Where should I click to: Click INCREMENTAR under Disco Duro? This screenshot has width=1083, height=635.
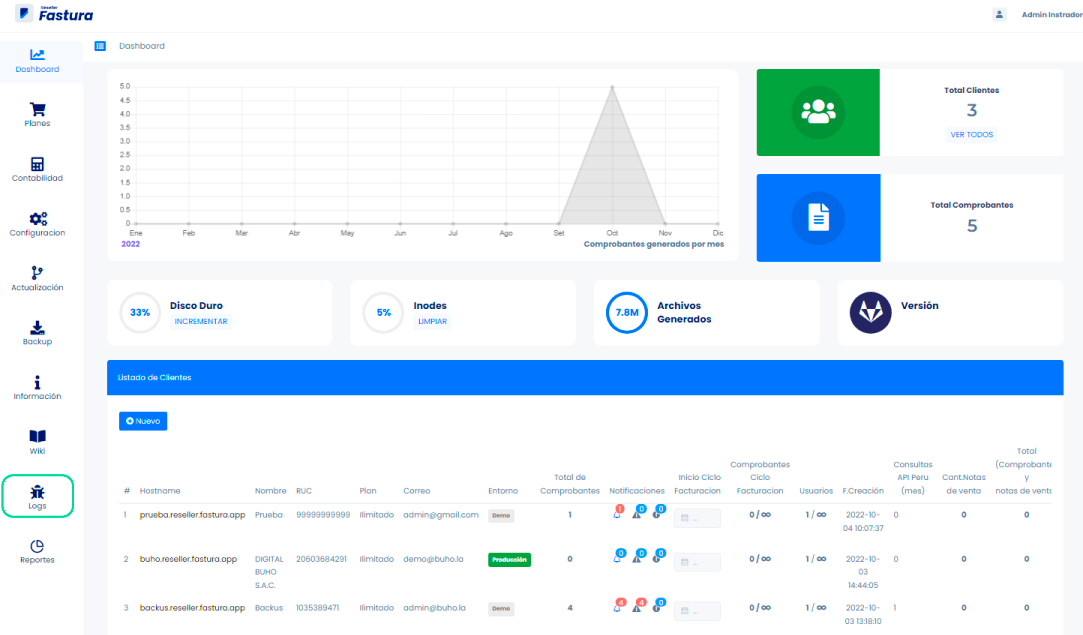pos(202,322)
